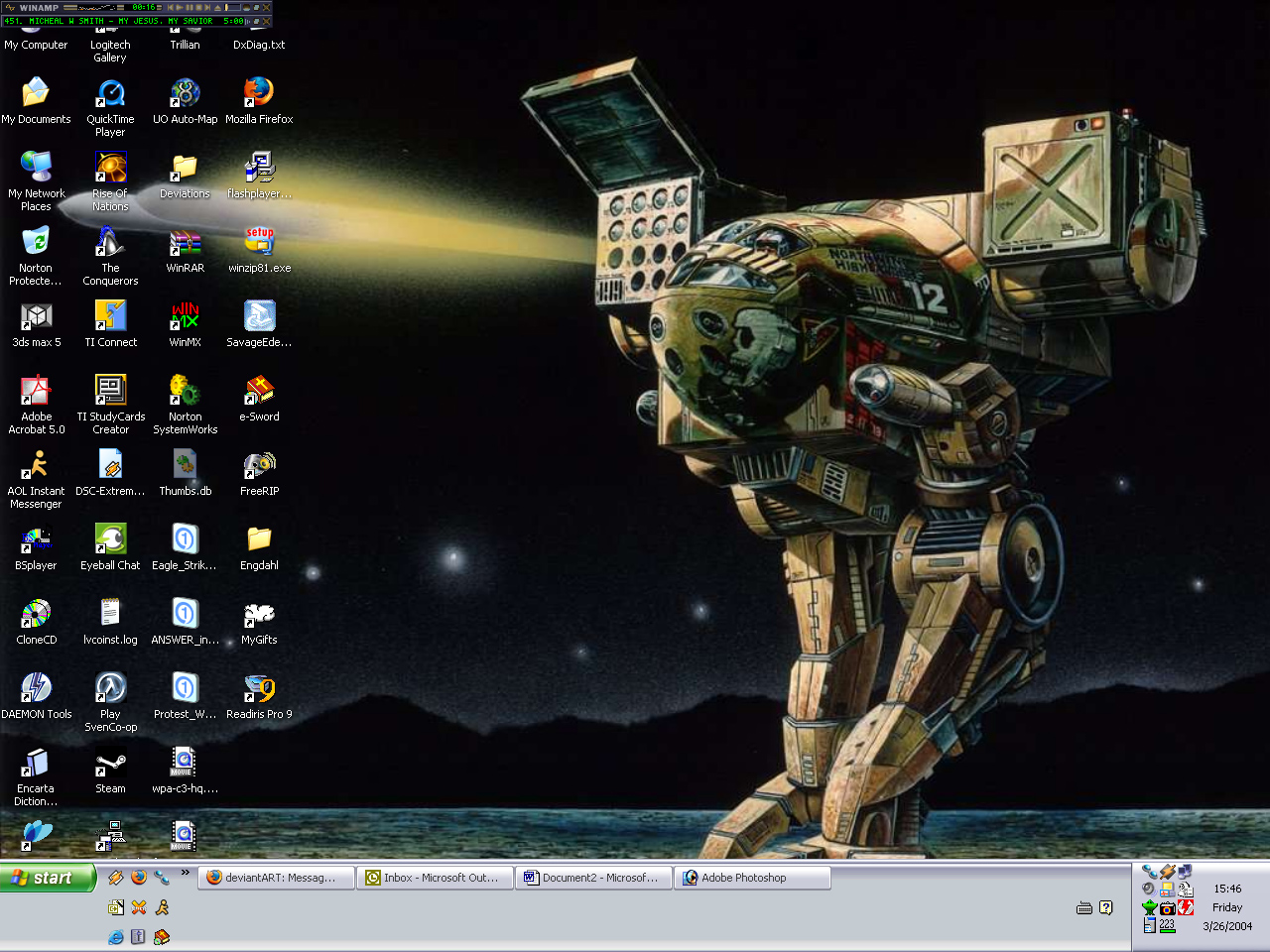Select the lvcoinst.log file
The width and height of the screenshot is (1270, 952).
(110, 622)
